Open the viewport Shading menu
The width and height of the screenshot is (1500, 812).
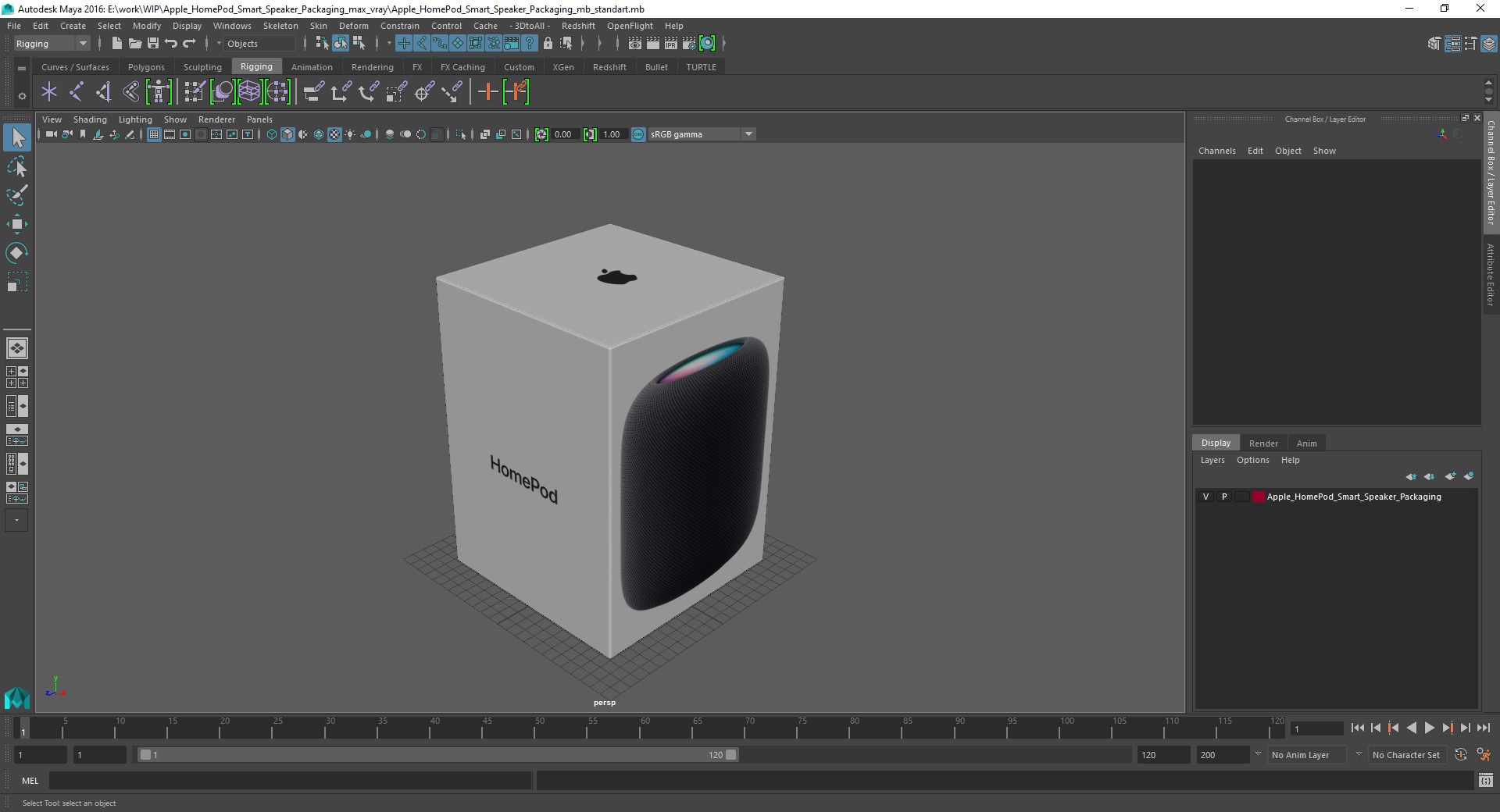point(90,119)
